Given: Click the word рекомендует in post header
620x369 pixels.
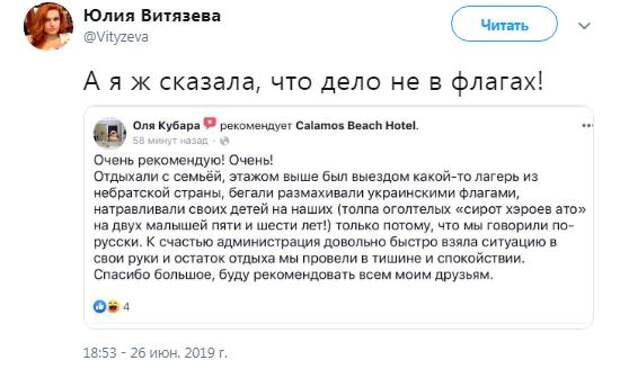Looking at the screenshot, I should 255,126.
